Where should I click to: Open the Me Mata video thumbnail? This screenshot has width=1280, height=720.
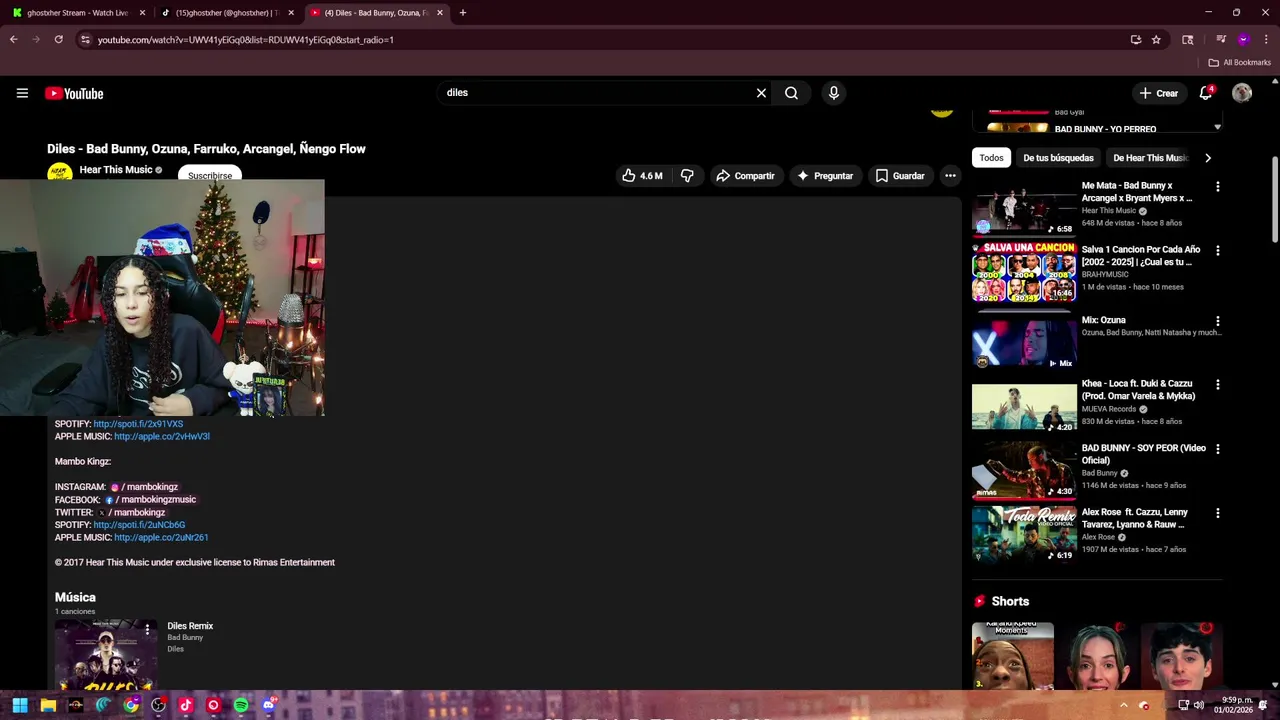pos(1024,207)
